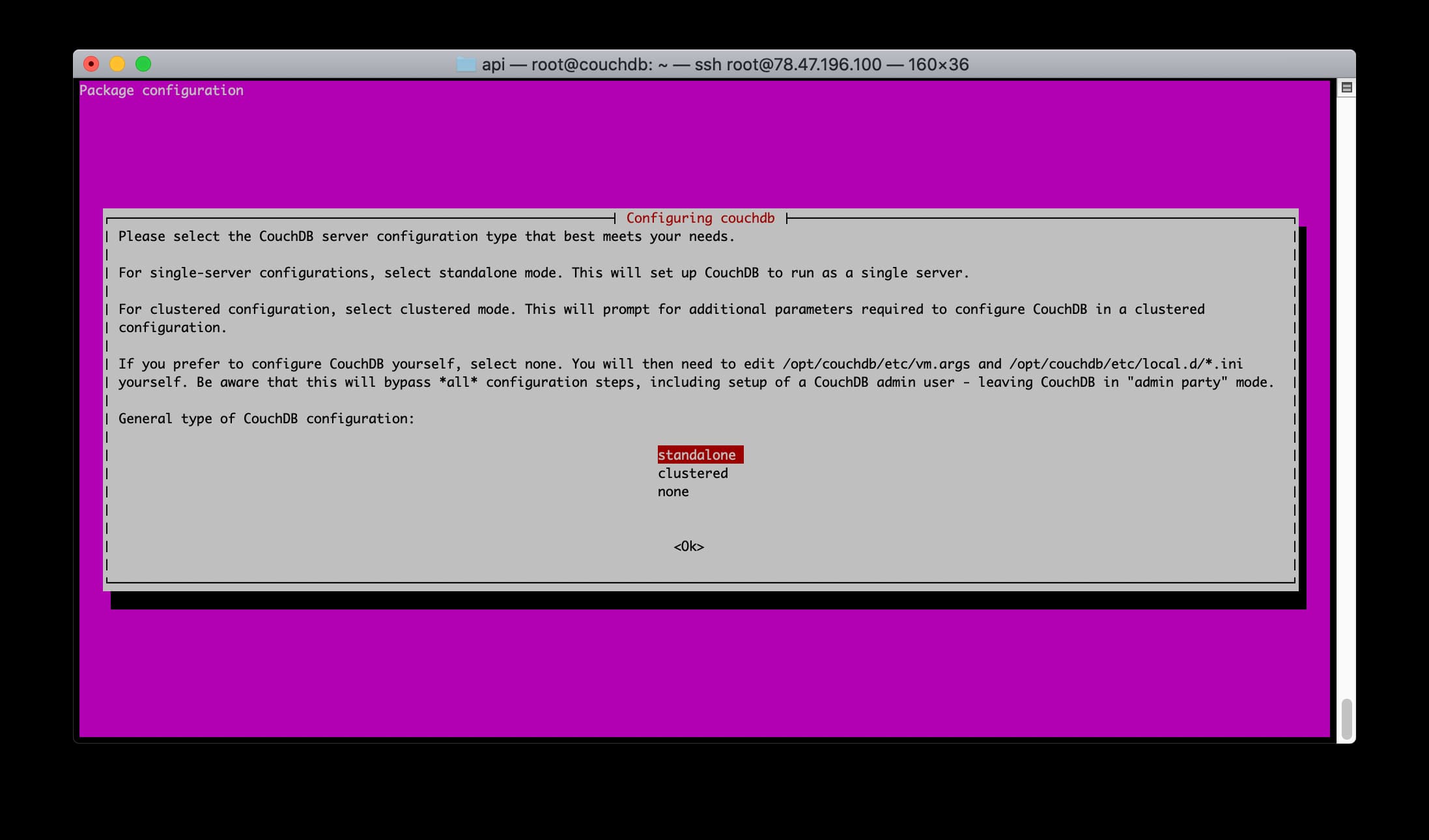Click the "Configuring couchdb" dialog title
Image resolution: width=1429 pixels, height=840 pixels.
700,218
